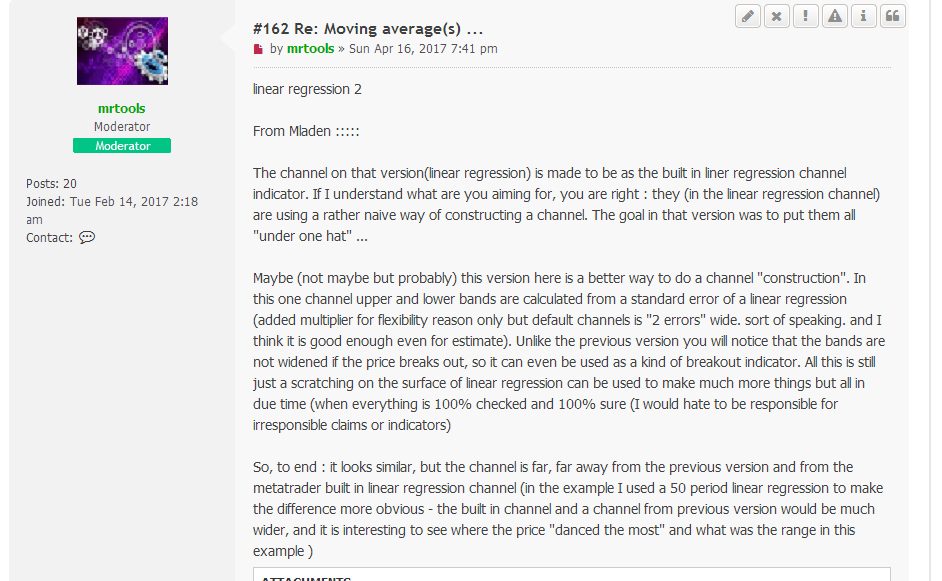942x581 pixels.
Task: Open the contact speech bubble icon
Action: point(87,238)
